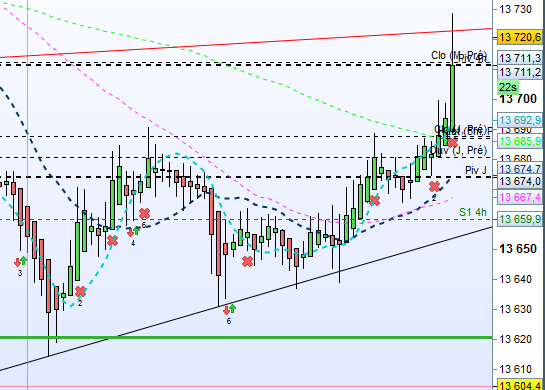Select the Piv J pivot label

476,170
